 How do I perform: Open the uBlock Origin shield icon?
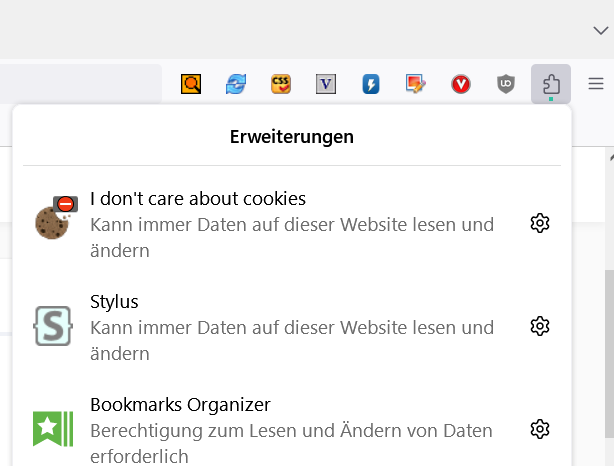(506, 84)
